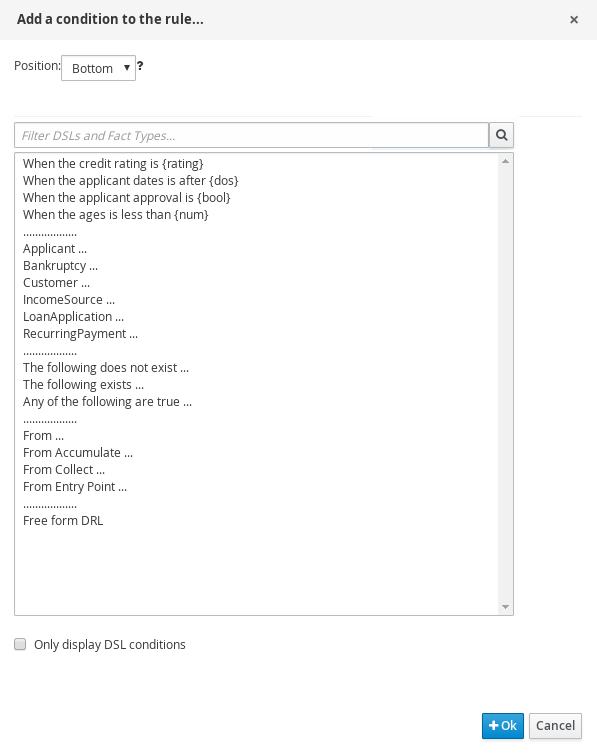The width and height of the screenshot is (597, 753).
Task: Close the dialog with the X icon
Action: (x=573, y=20)
